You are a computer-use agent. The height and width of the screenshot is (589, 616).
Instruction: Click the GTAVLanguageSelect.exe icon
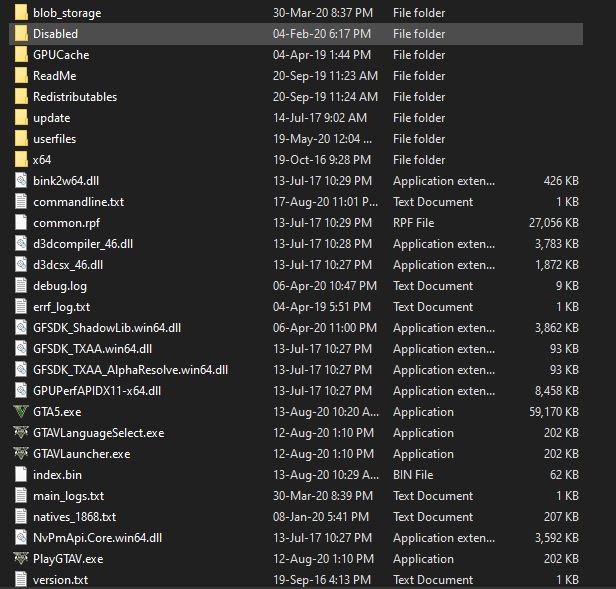pos(21,433)
